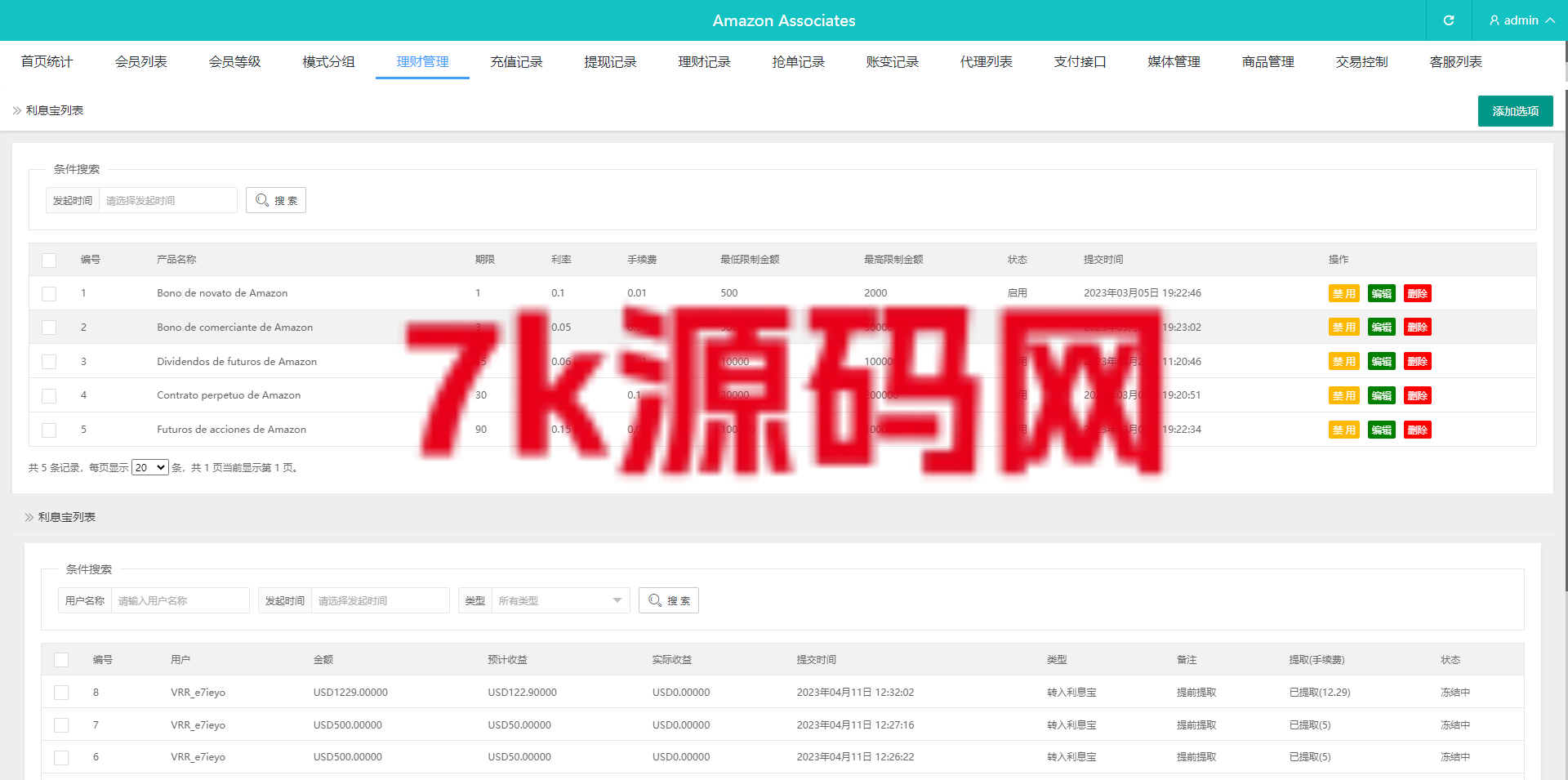Image resolution: width=1568 pixels, height=780 pixels.
Task: Open the 抢单记录 tab
Action: [798, 61]
